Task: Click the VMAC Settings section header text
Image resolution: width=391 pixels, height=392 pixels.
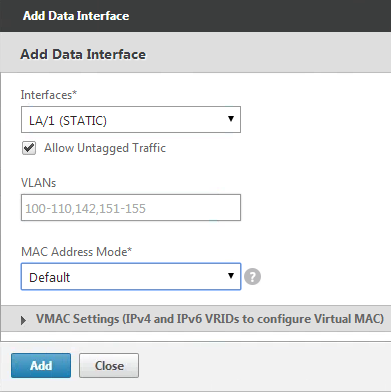Action: coord(210,319)
